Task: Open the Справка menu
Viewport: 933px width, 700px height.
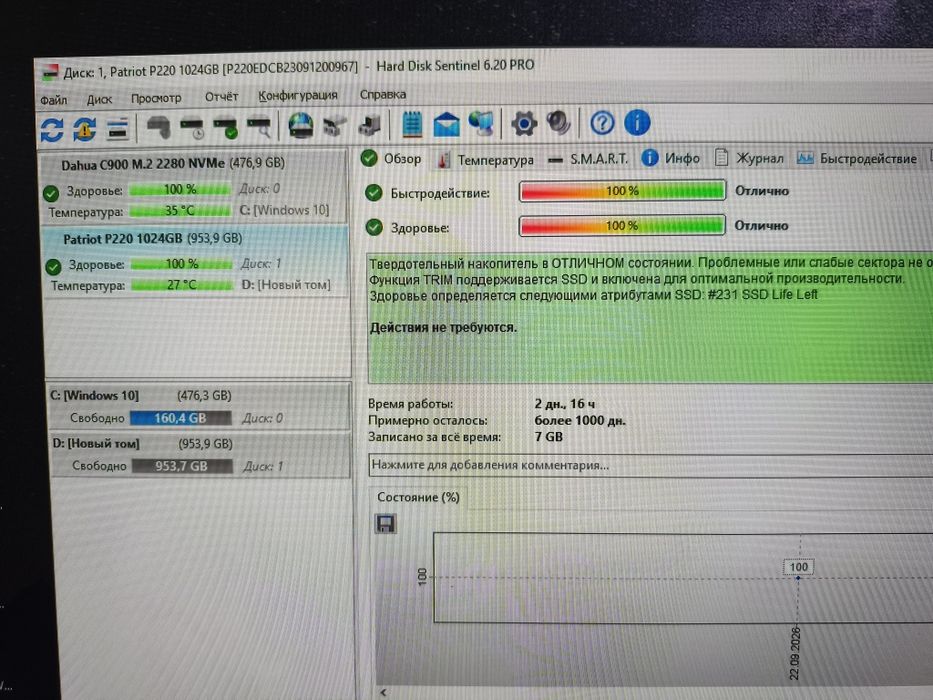Action: 383,94
